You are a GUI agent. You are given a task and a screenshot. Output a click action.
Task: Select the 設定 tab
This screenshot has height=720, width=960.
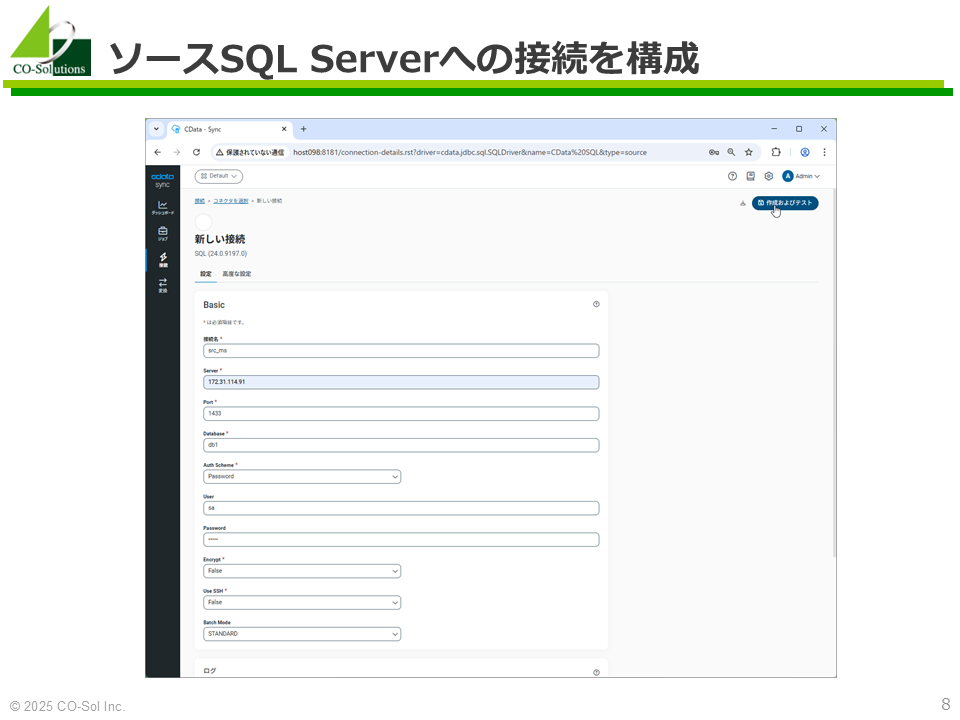206,274
